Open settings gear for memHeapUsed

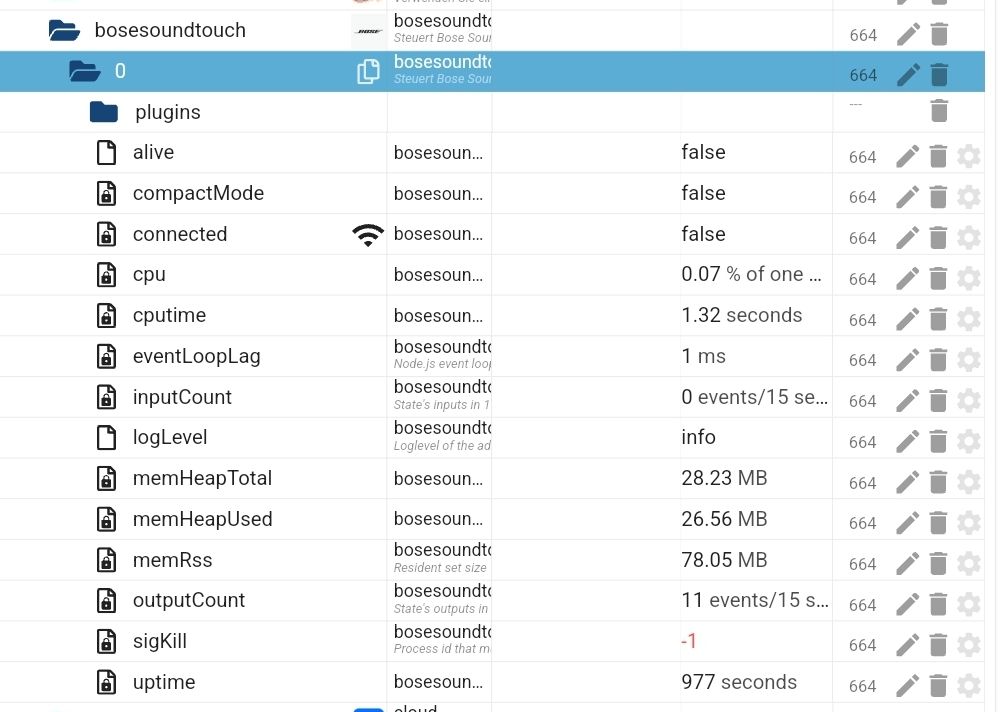click(x=969, y=523)
